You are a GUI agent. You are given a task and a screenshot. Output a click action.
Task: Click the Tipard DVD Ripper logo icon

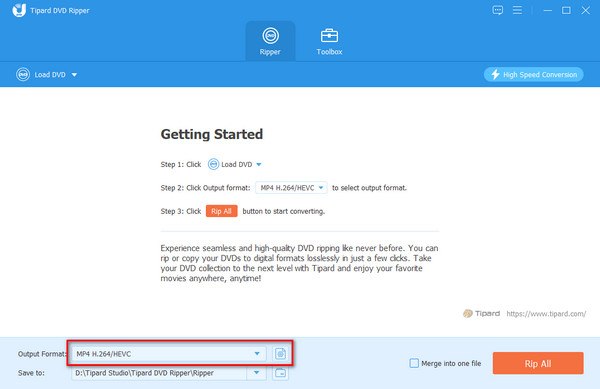(x=19, y=10)
